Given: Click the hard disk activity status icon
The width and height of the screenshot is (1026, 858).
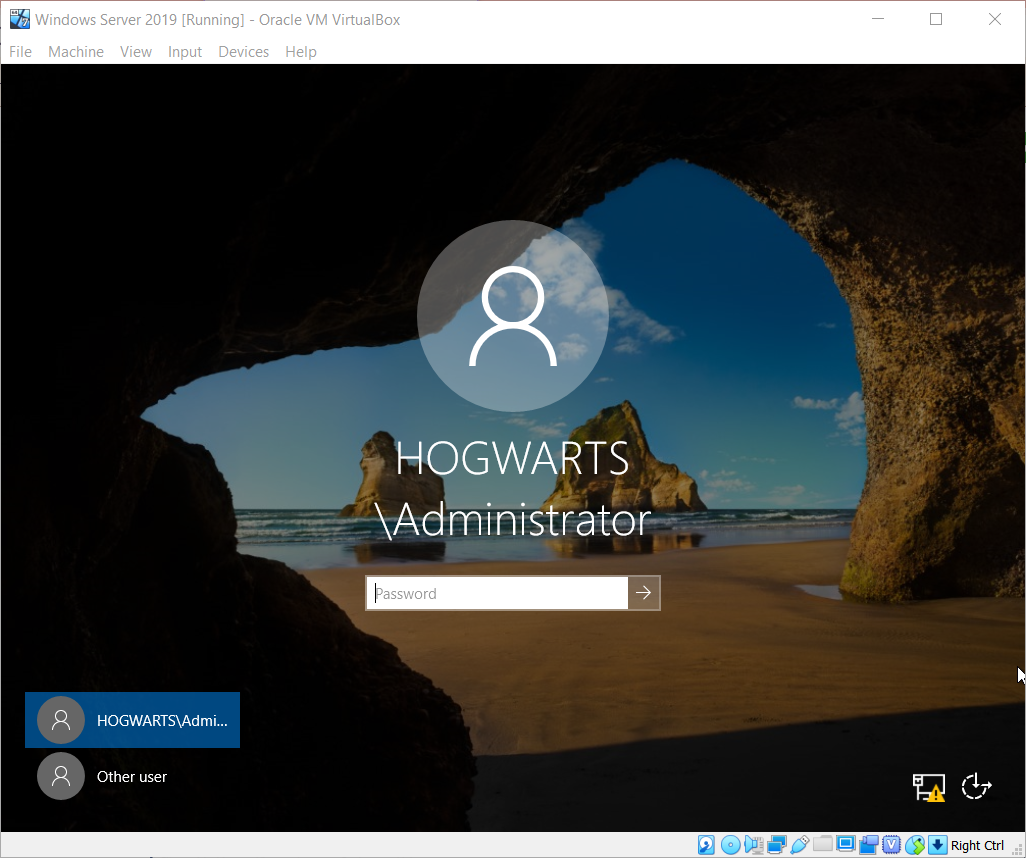Looking at the screenshot, I should coord(706,845).
